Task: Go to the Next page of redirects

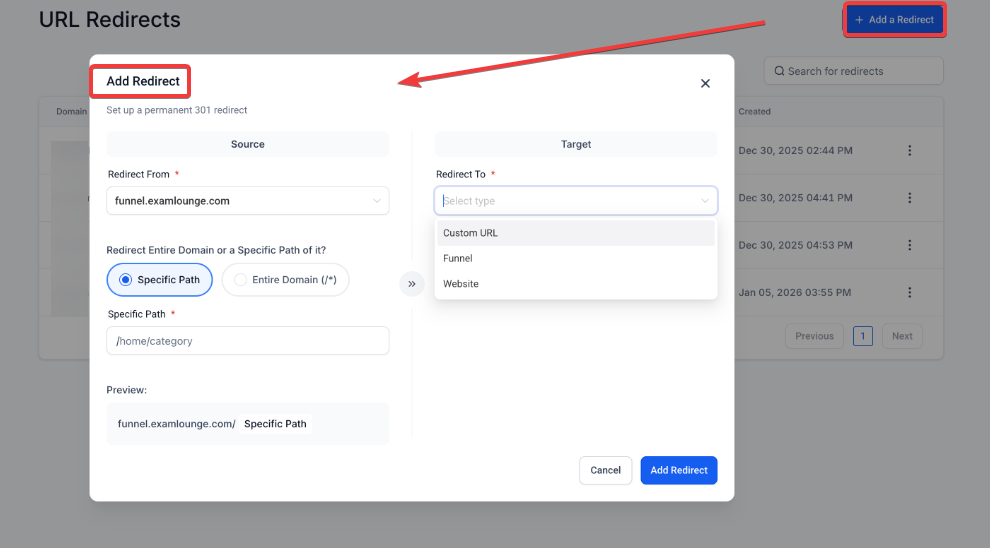Action: pos(901,336)
